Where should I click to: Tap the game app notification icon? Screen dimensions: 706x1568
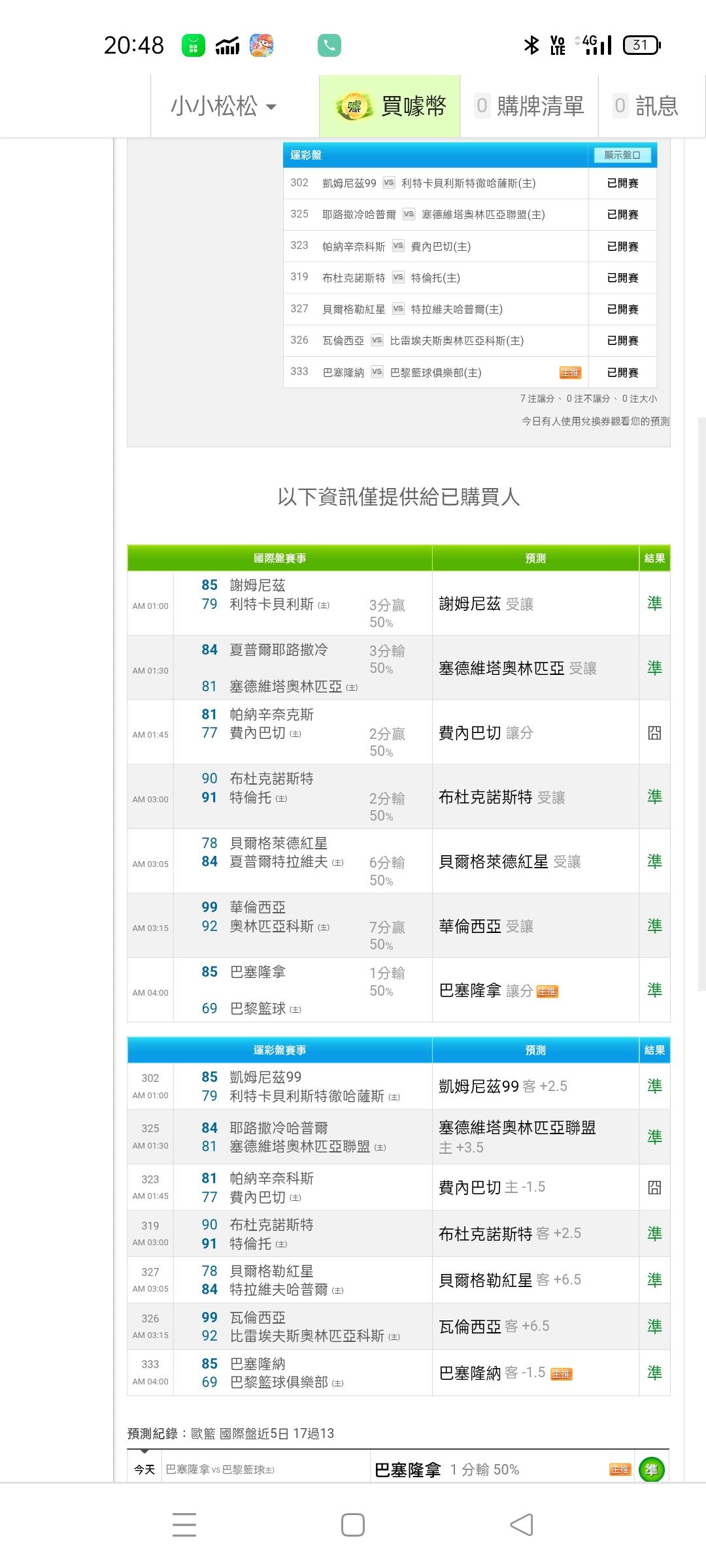[261, 45]
